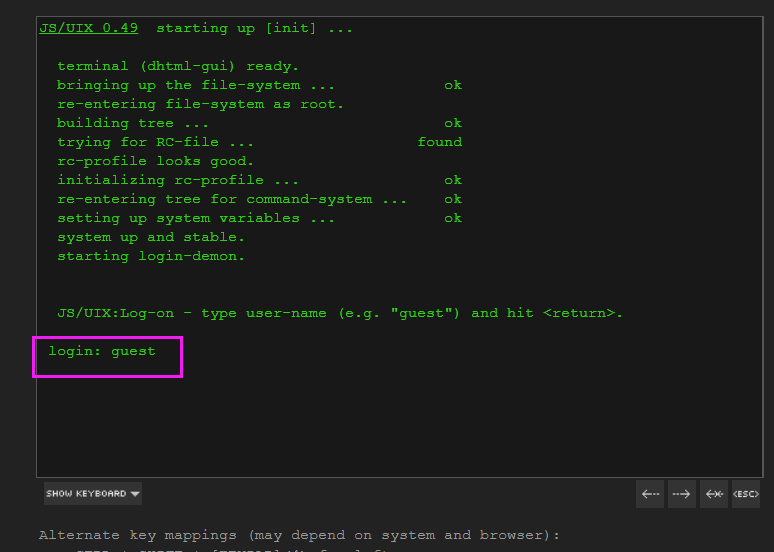
Task: Select the 'building tree ...' line
Action: [x=133, y=123]
